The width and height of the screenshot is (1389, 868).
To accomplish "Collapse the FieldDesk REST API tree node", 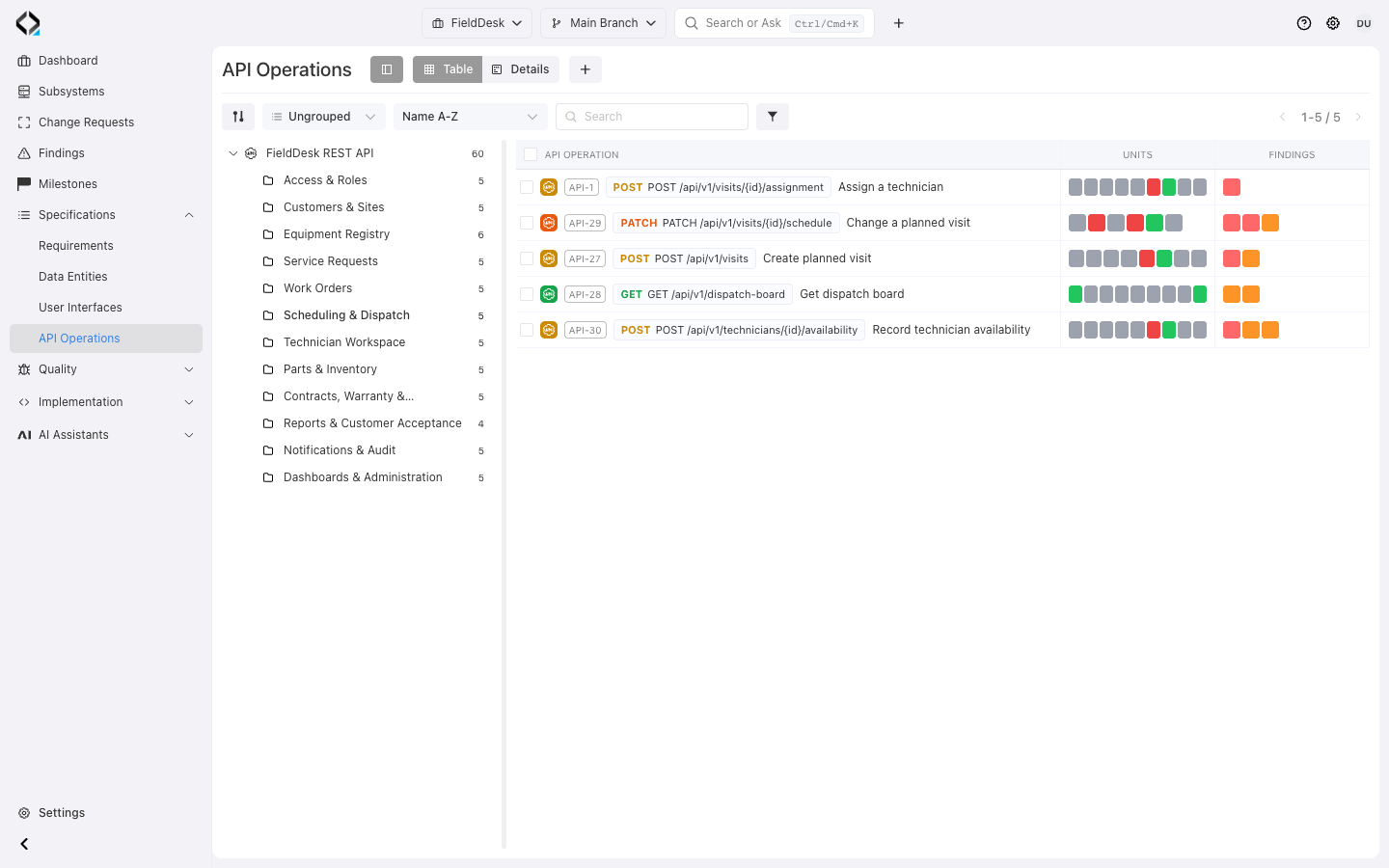I will coord(233,153).
